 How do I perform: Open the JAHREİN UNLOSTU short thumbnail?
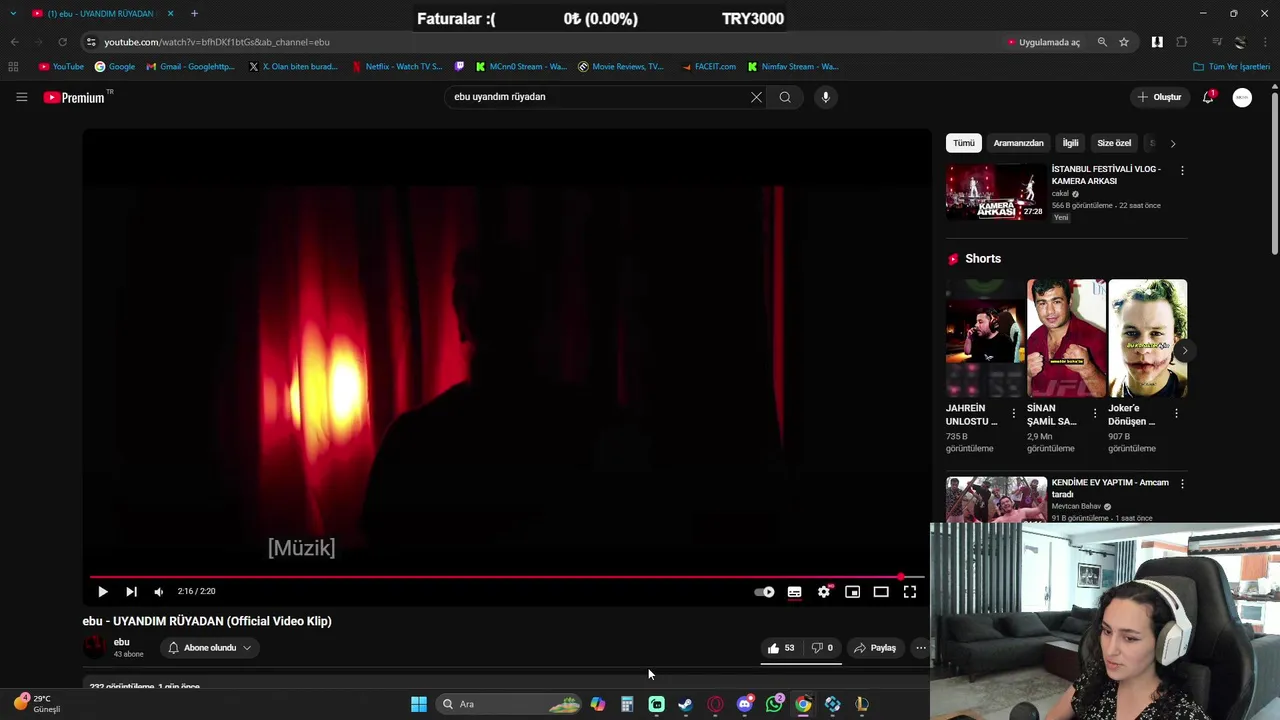(985, 338)
